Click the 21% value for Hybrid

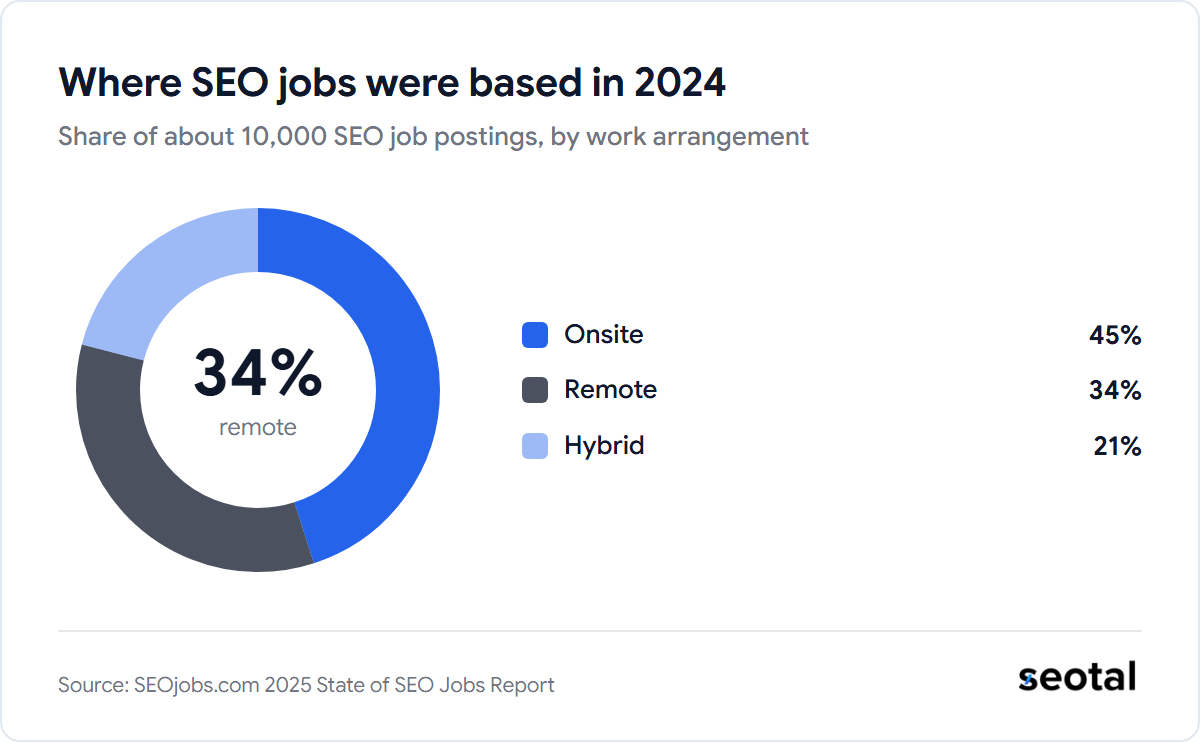tap(1117, 446)
